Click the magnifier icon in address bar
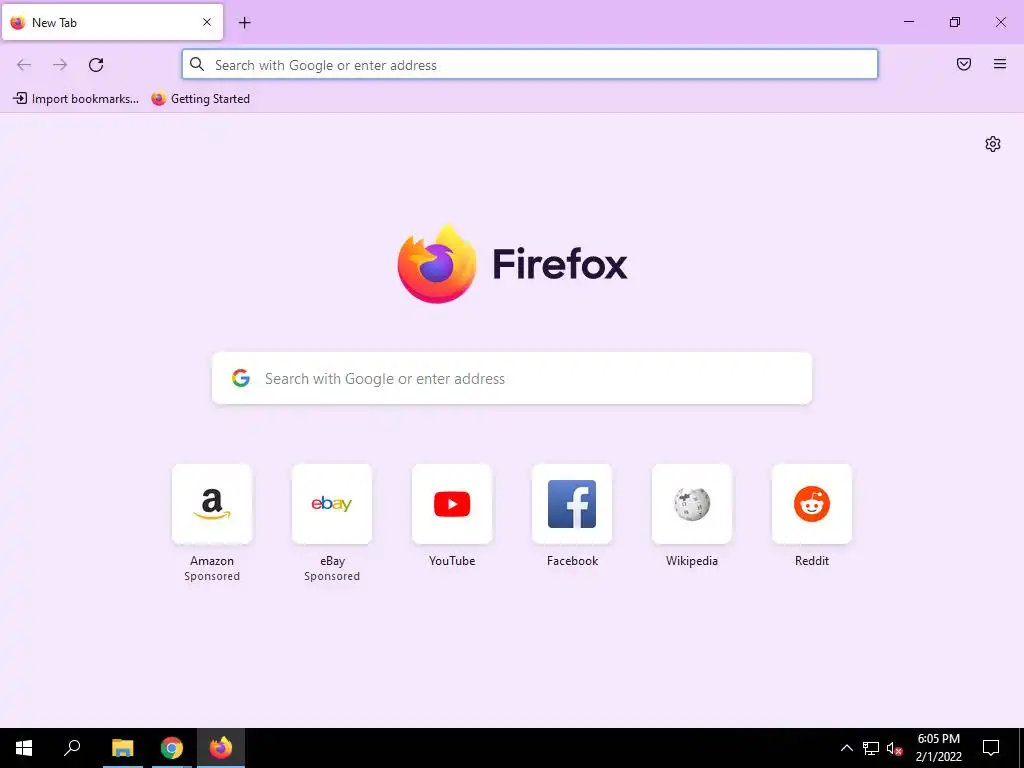The height and width of the screenshot is (768, 1024). 197,64
